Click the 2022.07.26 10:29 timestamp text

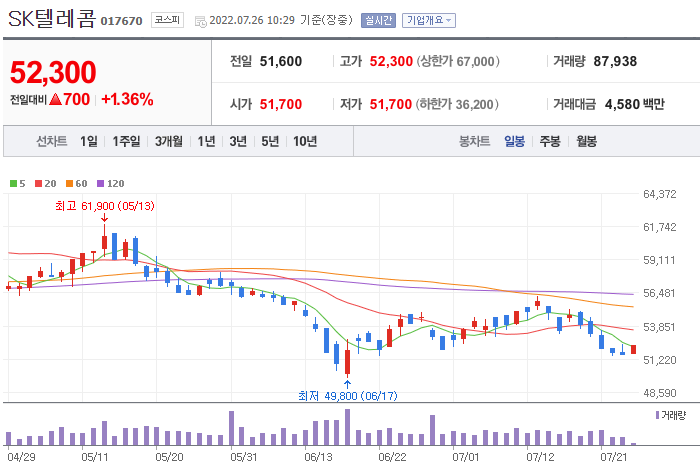click(x=252, y=21)
